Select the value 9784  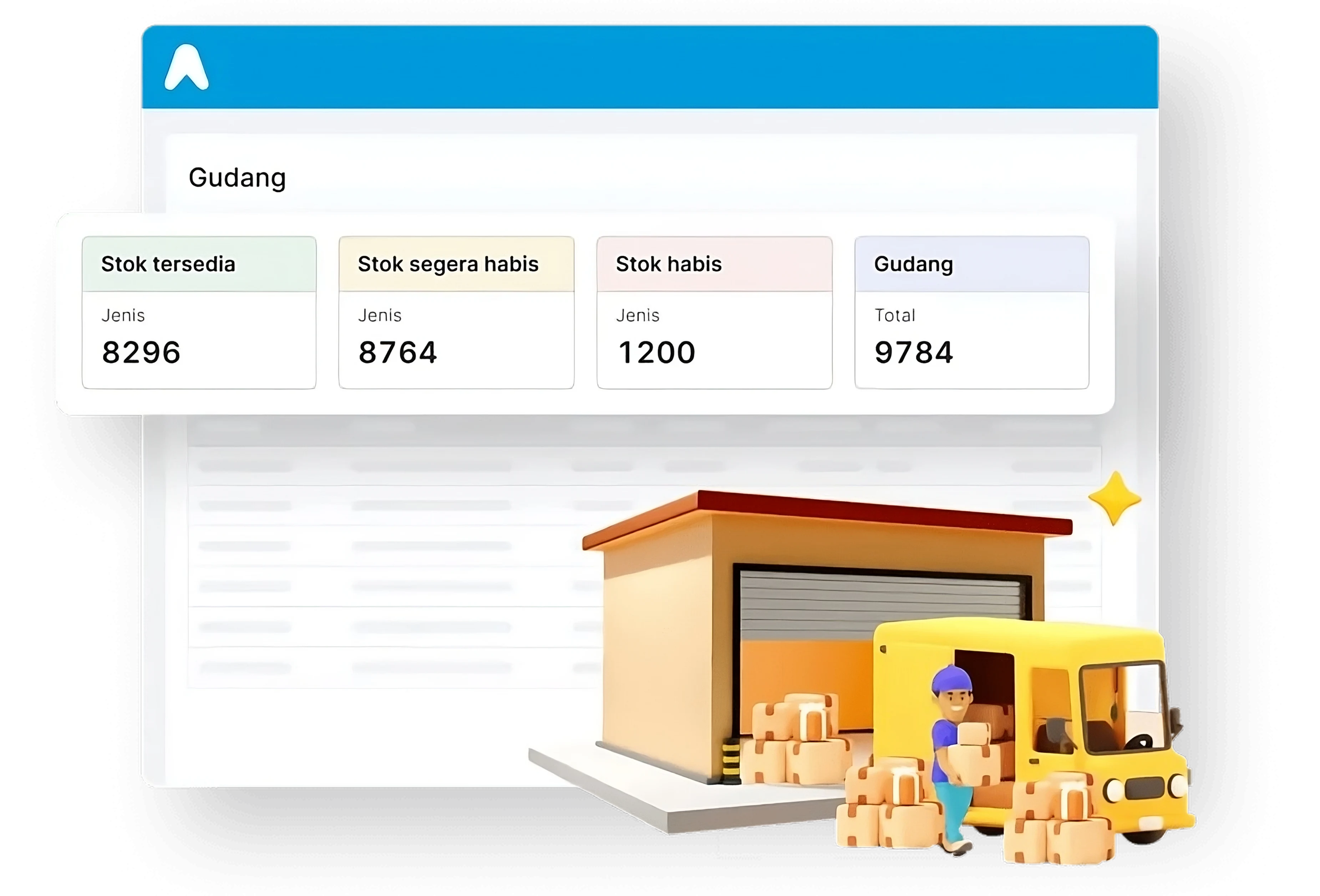click(x=914, y=352)
